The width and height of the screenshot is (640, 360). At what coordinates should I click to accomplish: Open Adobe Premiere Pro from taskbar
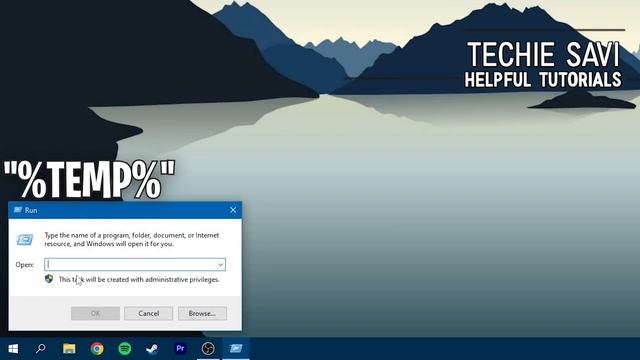point(180,349)
